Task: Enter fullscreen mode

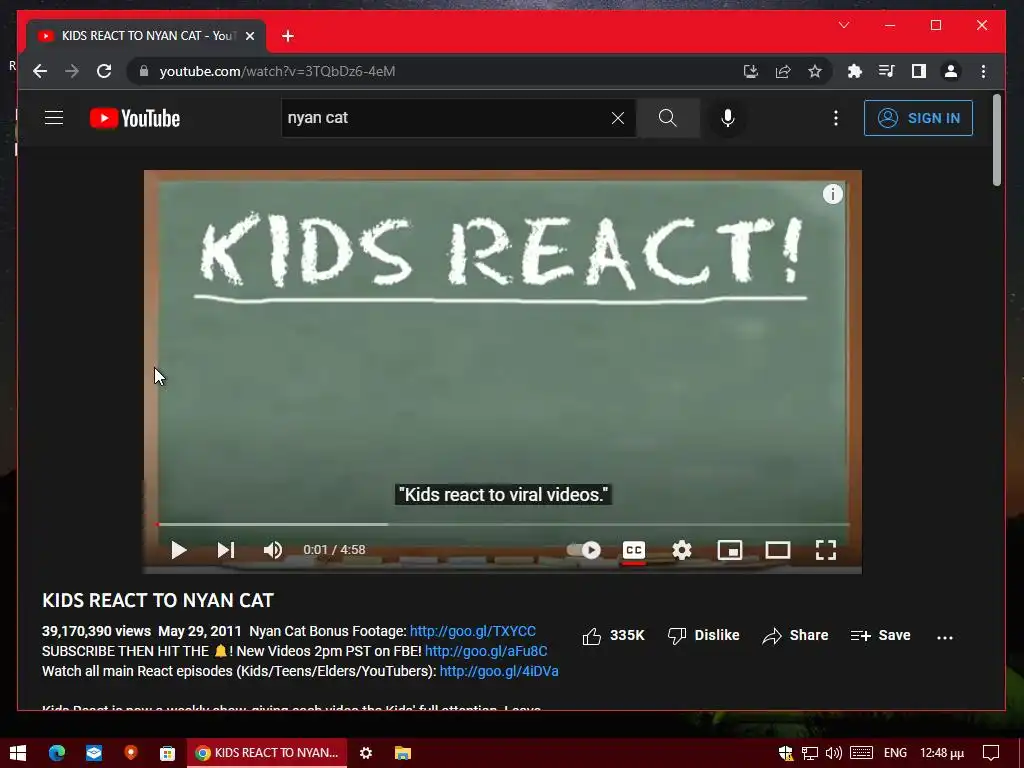Action: tap(826, 550)
